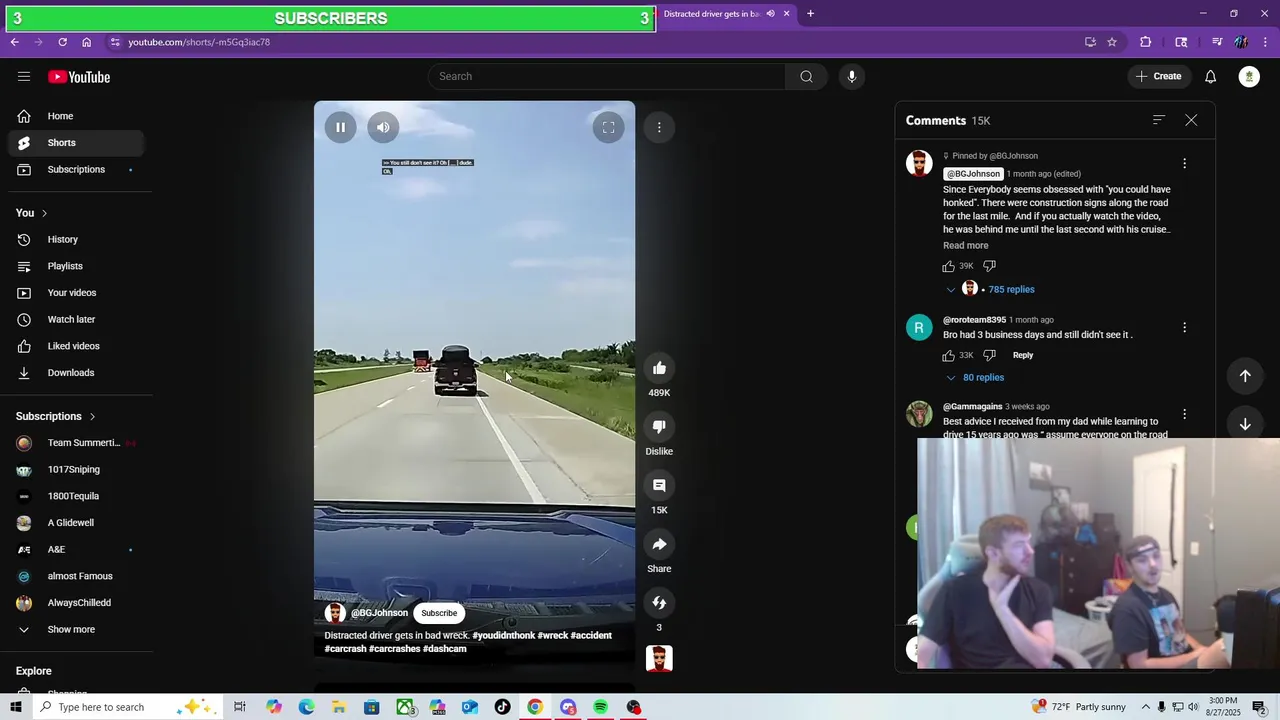Open Downloads in sidebar

click(x=76, y=373)
